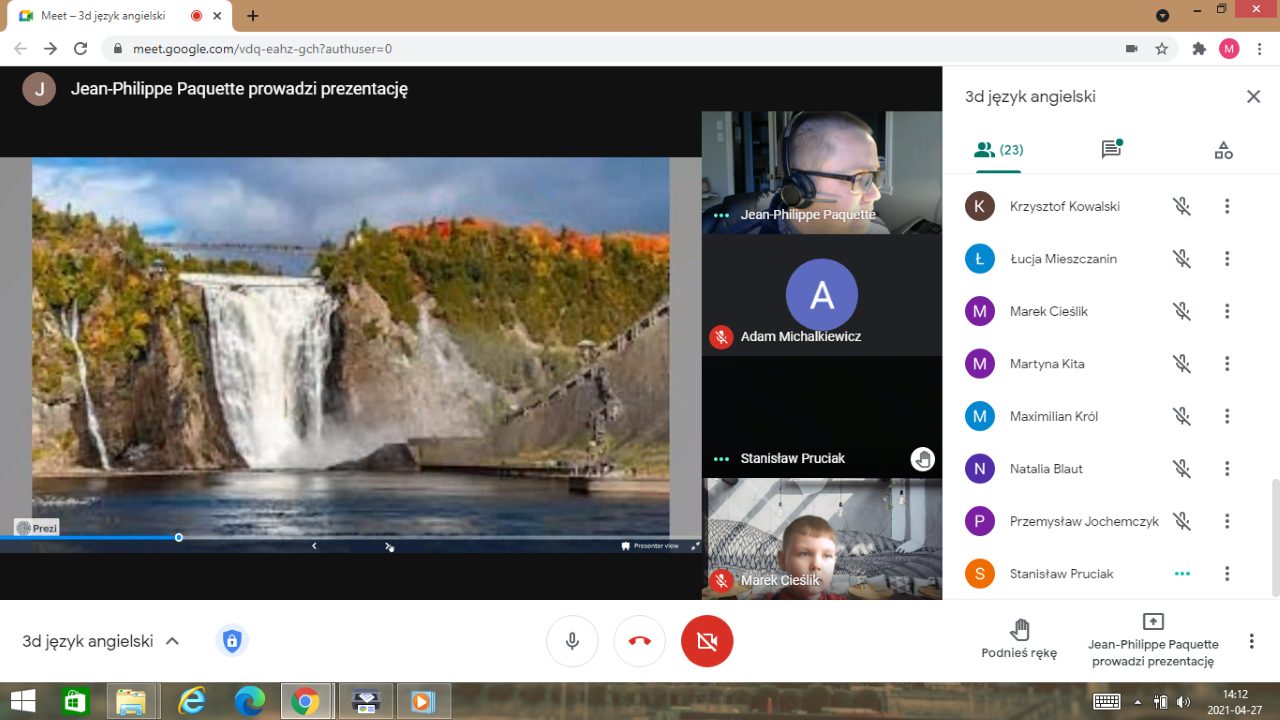1280x720 pixels.
Task: Turn on the camera toggle
Action: coord(707,641)
